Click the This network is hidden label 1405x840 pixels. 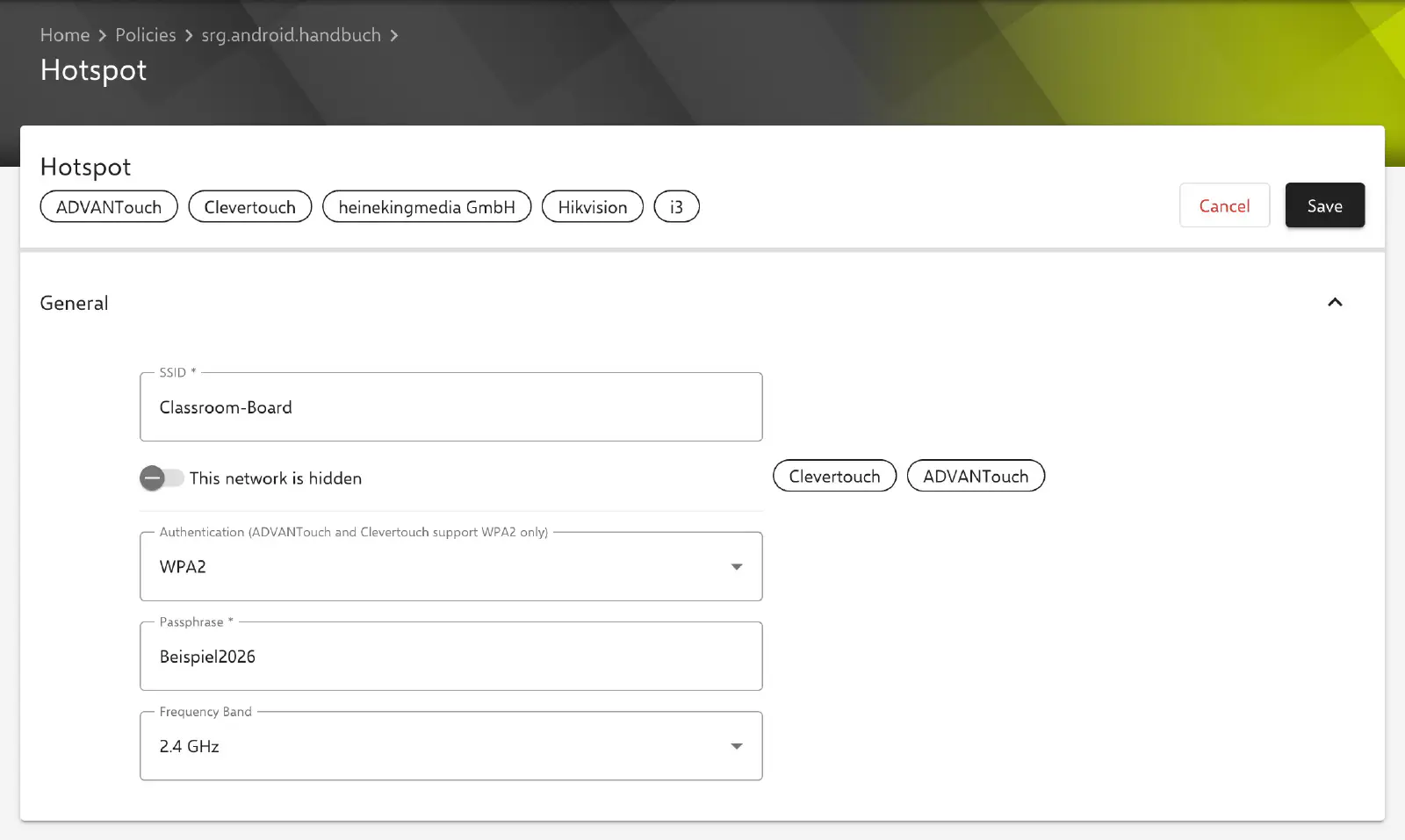click(x=276, y=478)
